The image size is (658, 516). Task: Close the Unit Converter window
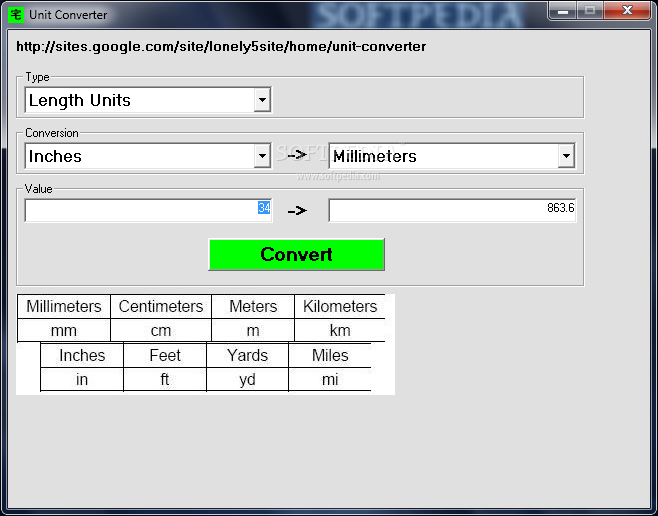point(627,10)
